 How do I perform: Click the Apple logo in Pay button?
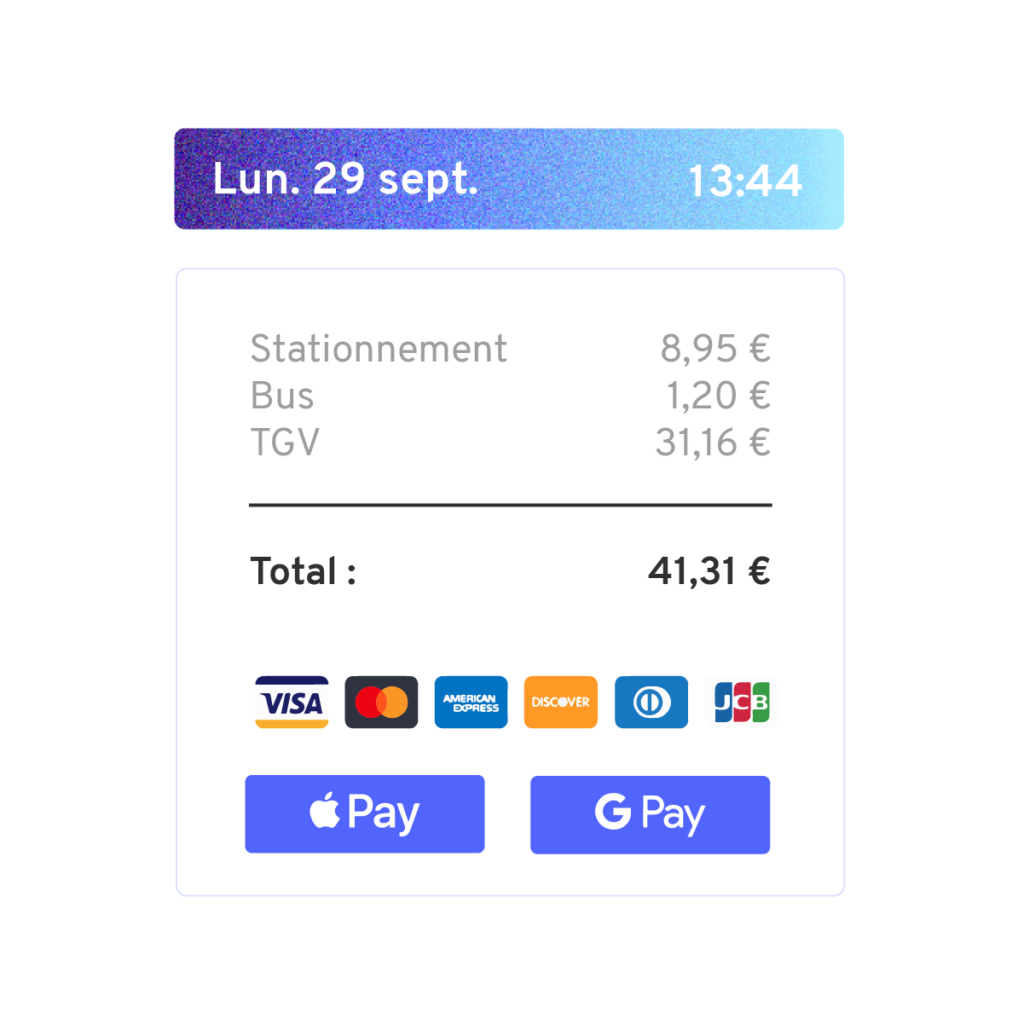pyautogui.click(x=325, y=810)
